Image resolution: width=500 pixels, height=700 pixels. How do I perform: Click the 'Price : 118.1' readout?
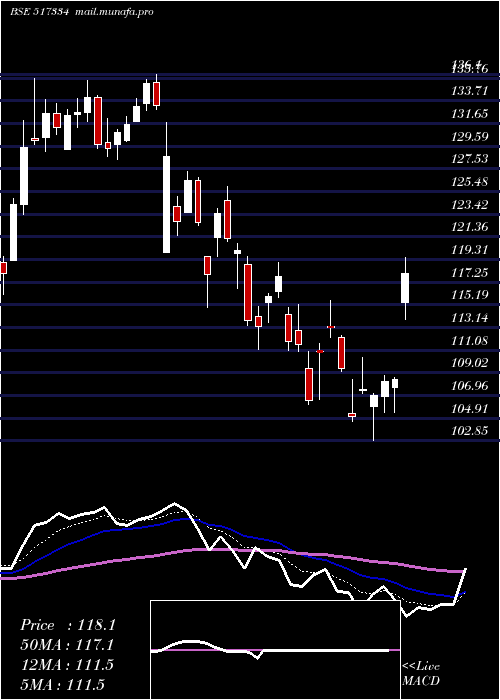coord(68,625)
